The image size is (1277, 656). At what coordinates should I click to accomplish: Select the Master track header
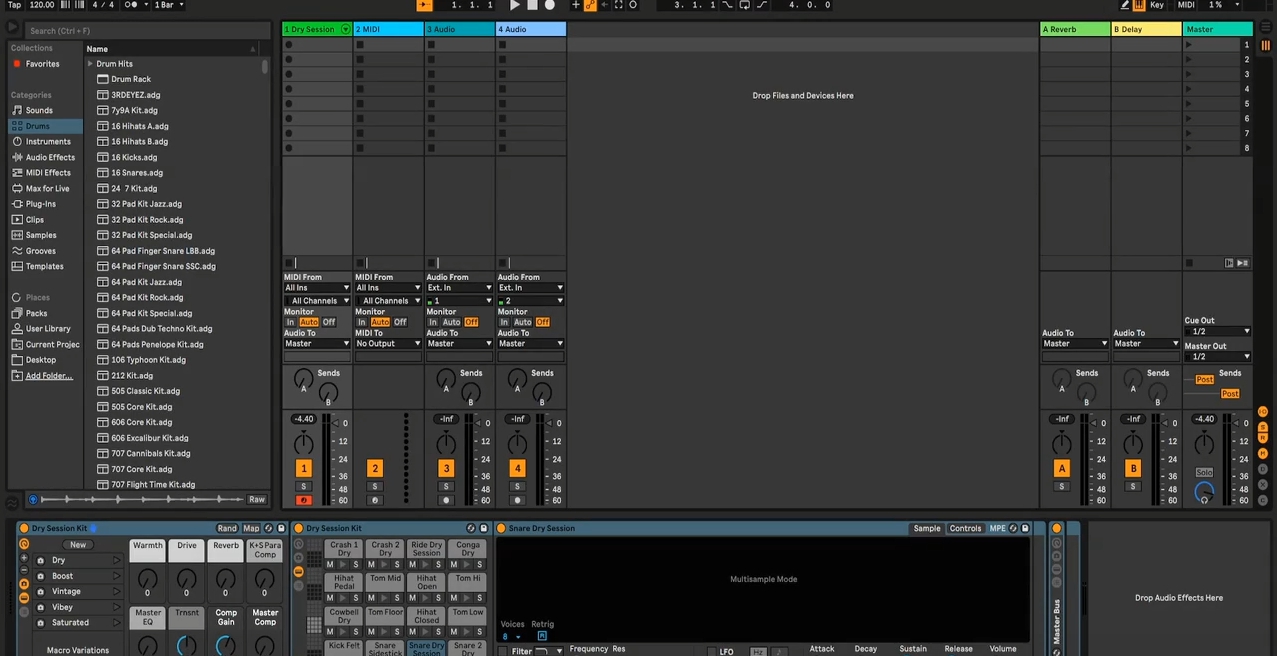1217,30
